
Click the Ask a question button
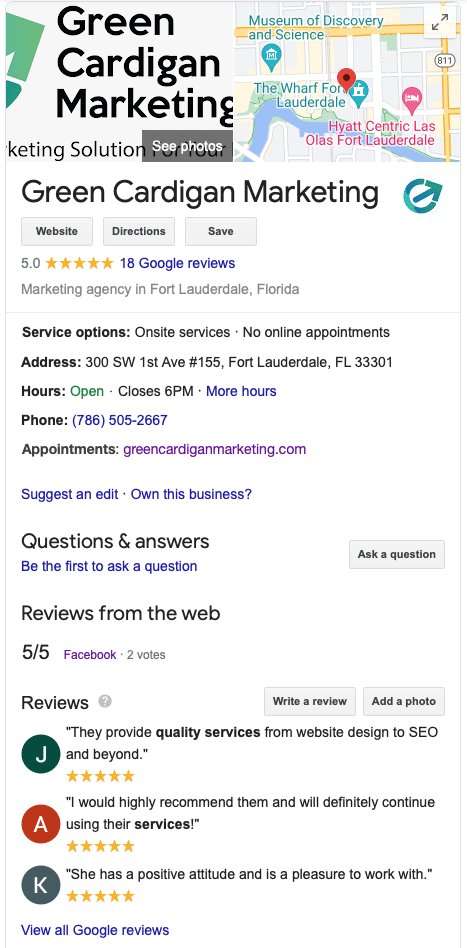tap(397, 554)
